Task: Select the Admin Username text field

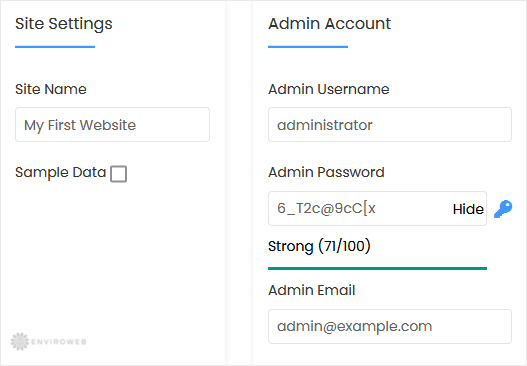Action: pyautogui.click(x=390, y=125)
